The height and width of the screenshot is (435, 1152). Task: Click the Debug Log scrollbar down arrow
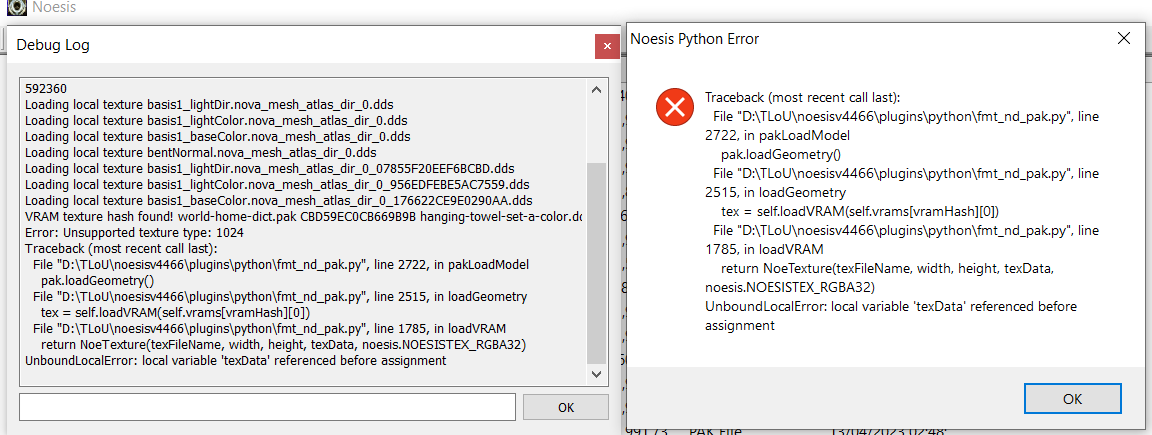[x=597, y=374]
